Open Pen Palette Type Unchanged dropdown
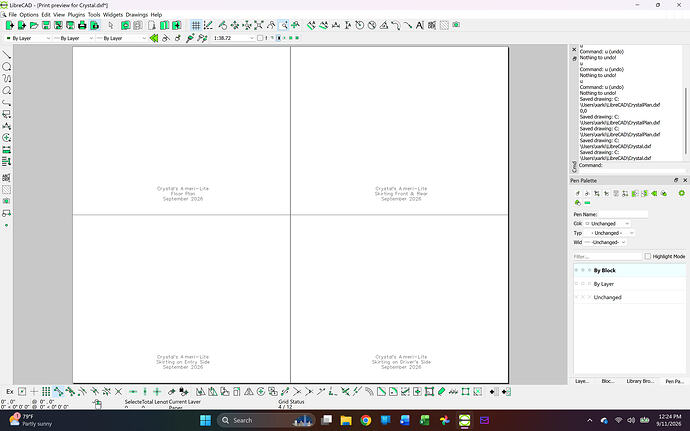The image size is (690, 431). pos(609,233)
